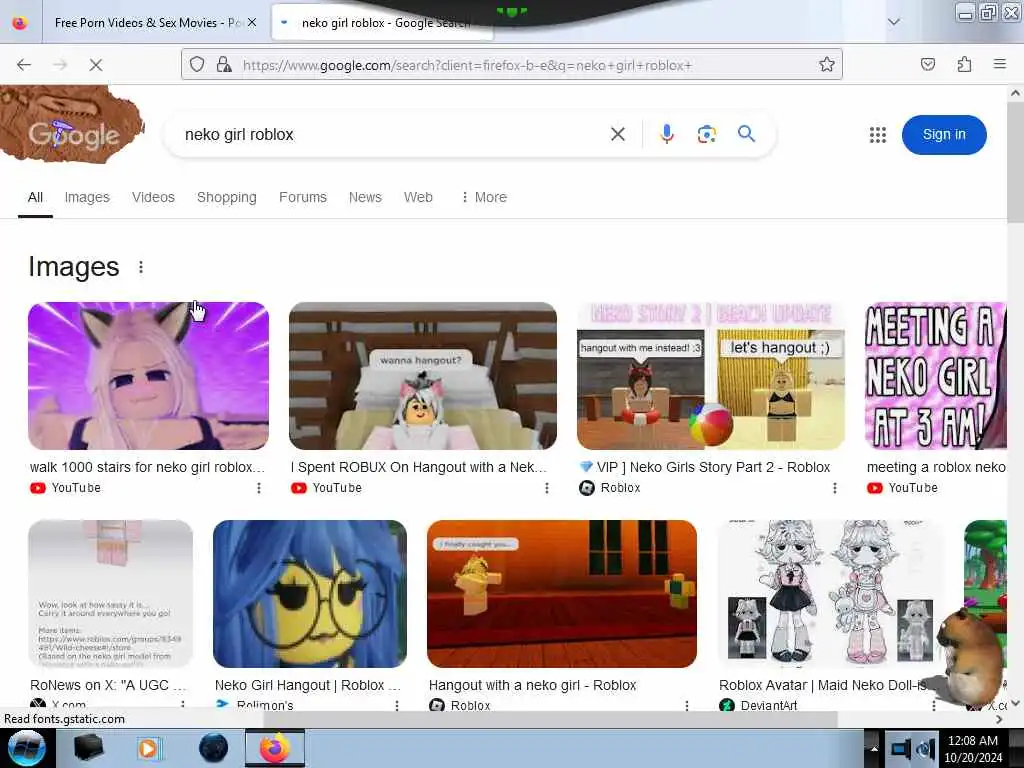Click the Firefox taskbar icon

[274, 748]
